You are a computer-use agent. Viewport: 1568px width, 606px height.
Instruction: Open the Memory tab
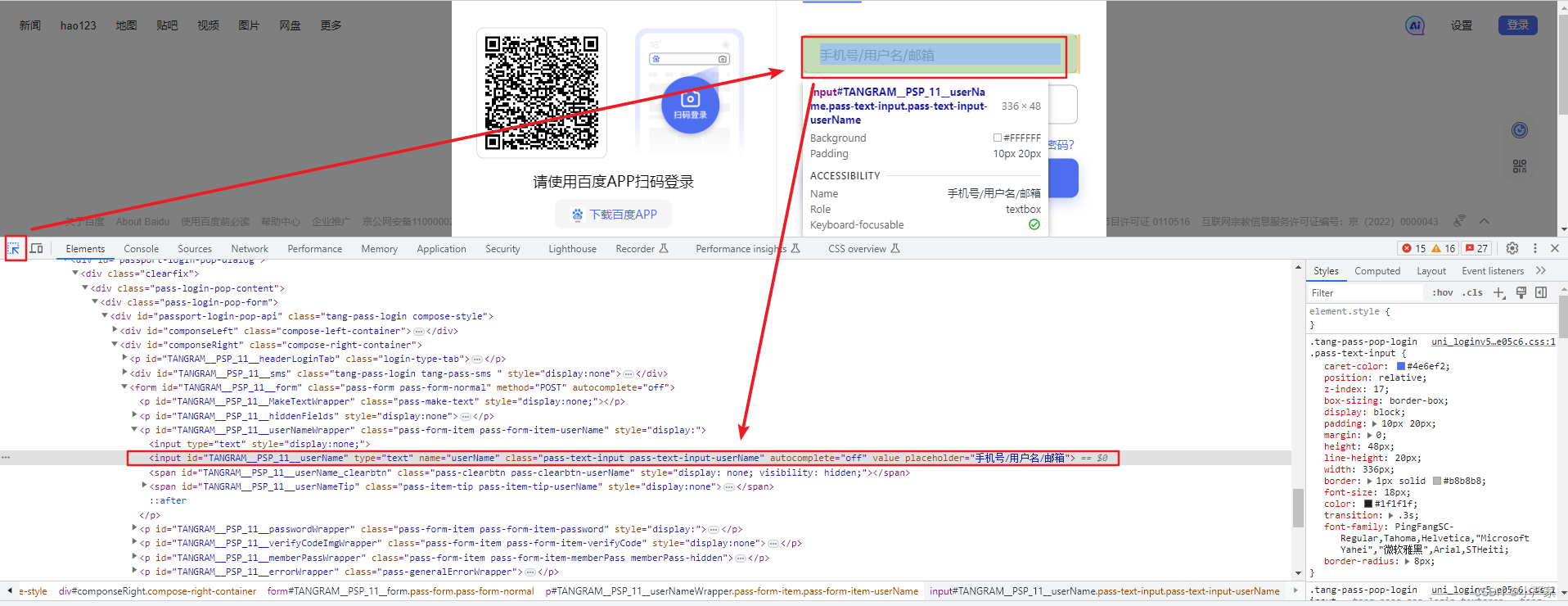380,249
